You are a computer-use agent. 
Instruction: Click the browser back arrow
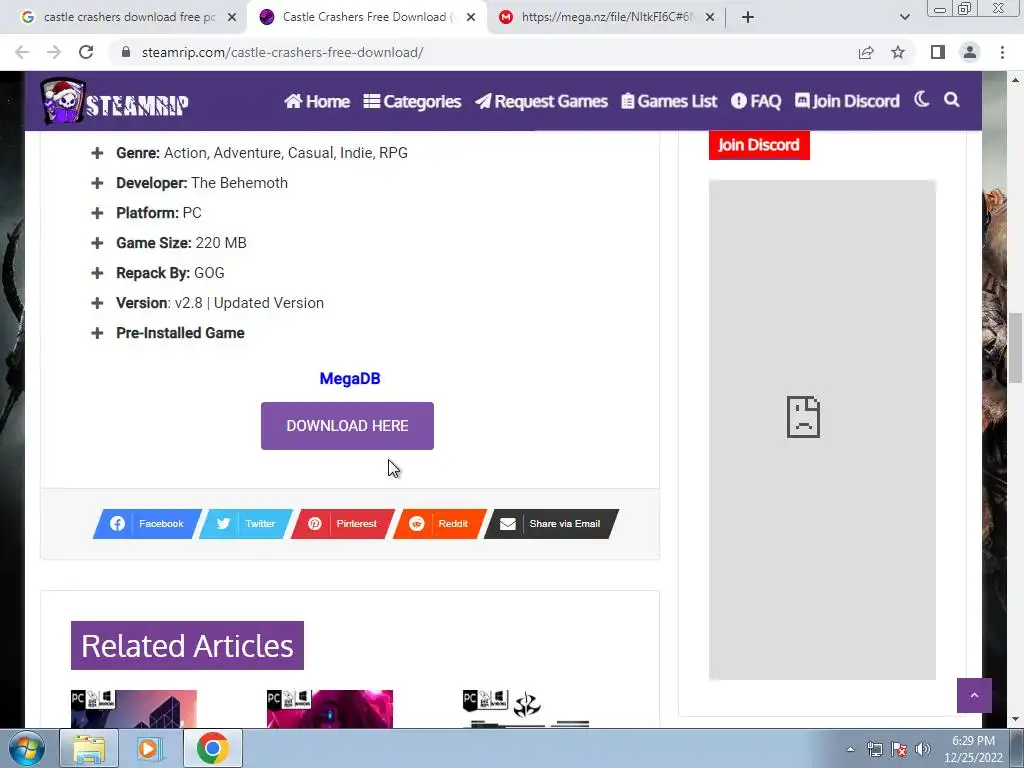click(22, 52)
